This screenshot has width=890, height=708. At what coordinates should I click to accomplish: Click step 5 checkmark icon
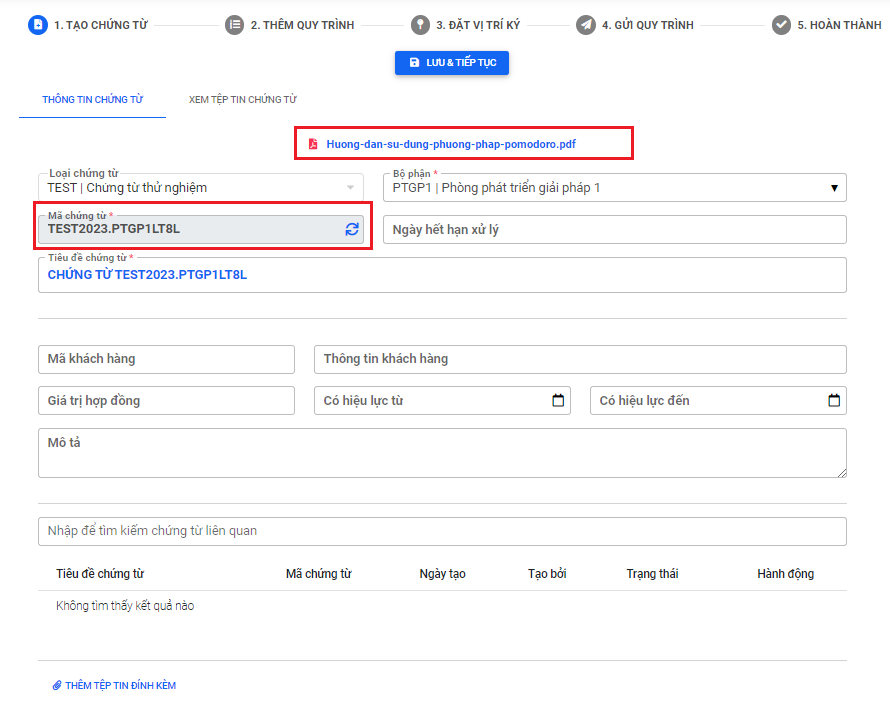tap(782, 25)
